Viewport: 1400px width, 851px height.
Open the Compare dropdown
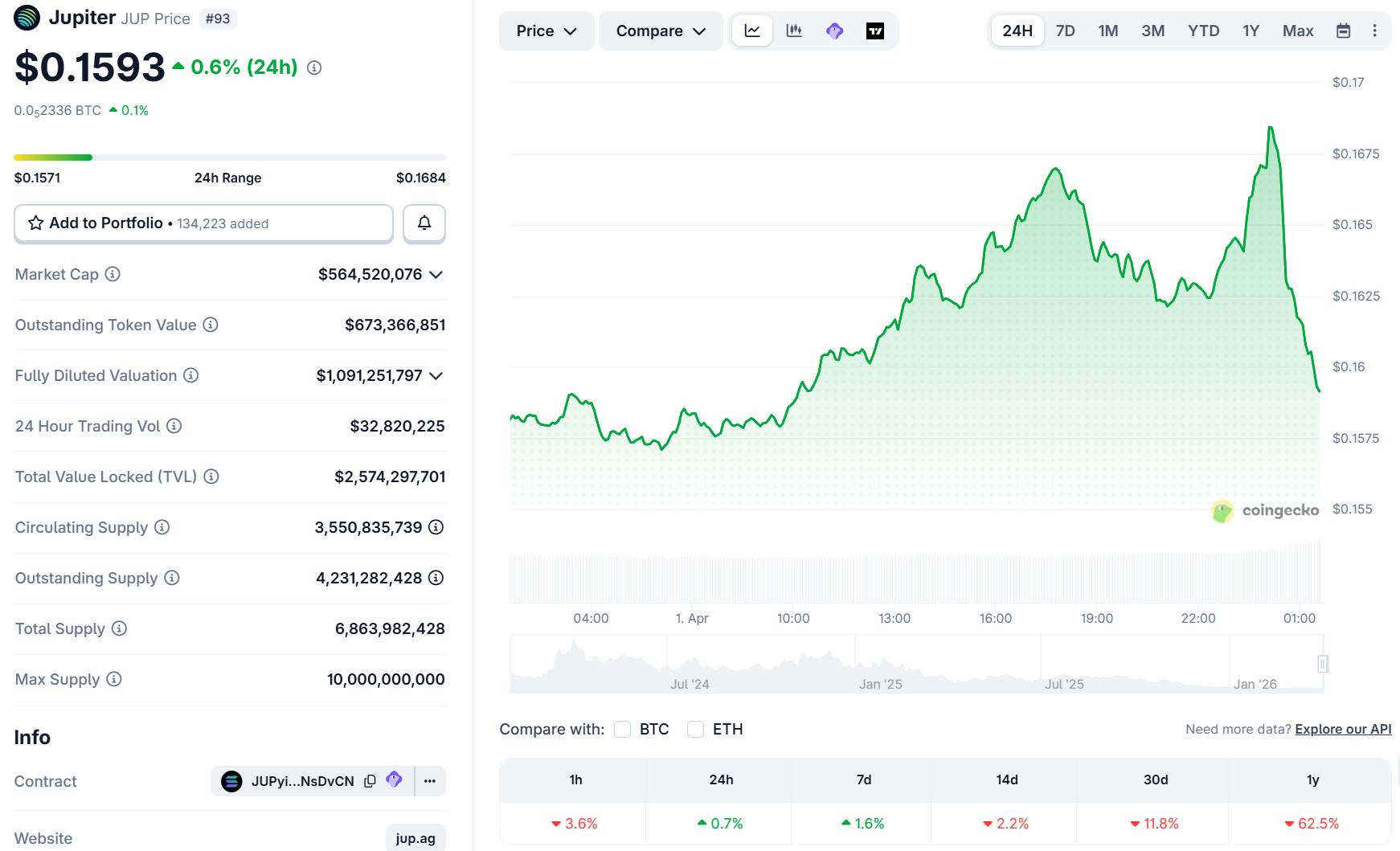[x=660, y=31]
